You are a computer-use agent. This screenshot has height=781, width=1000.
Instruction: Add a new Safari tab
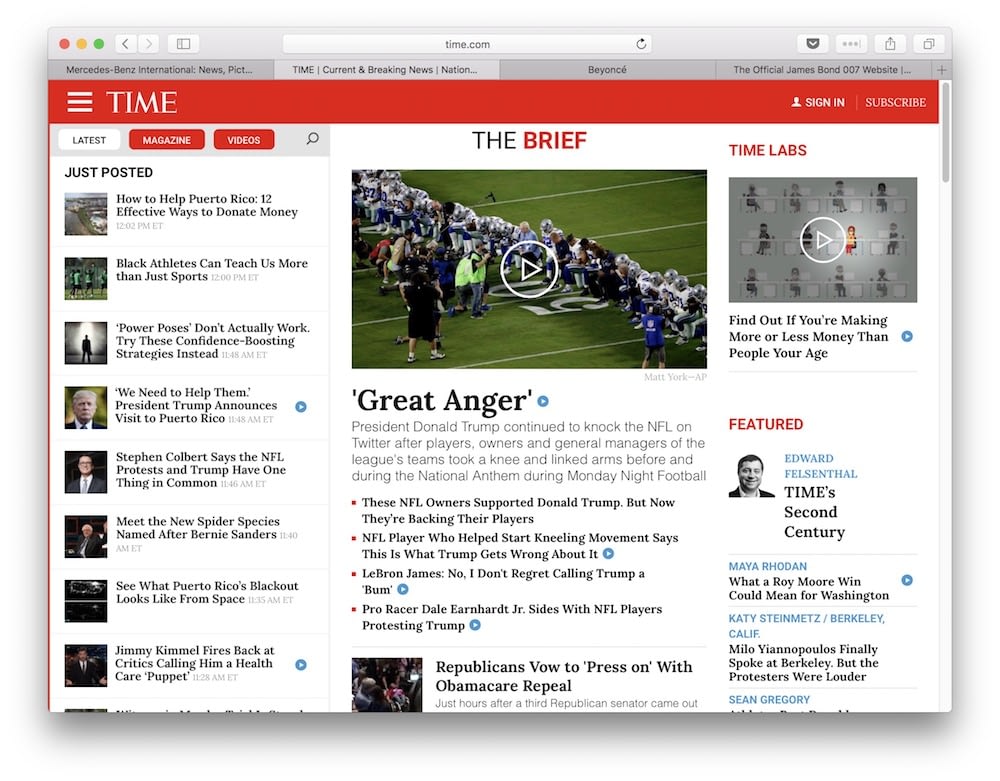[942, 69]
